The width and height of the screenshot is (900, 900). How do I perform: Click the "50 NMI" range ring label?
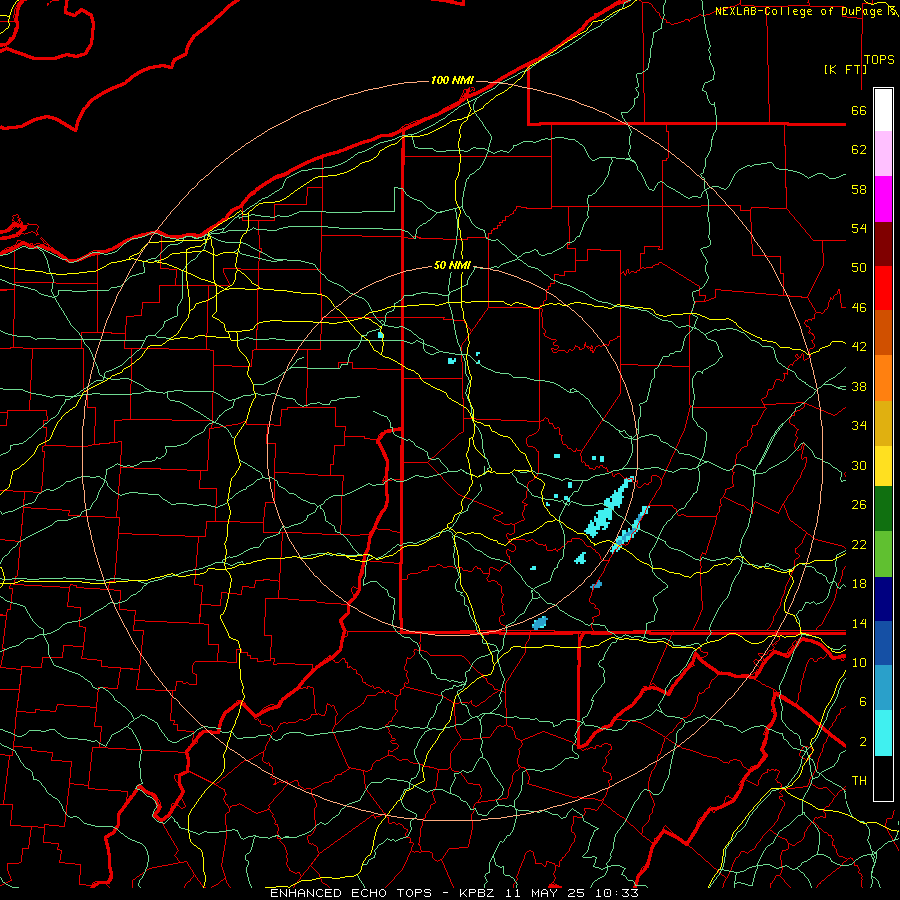[x=452, y=265]
